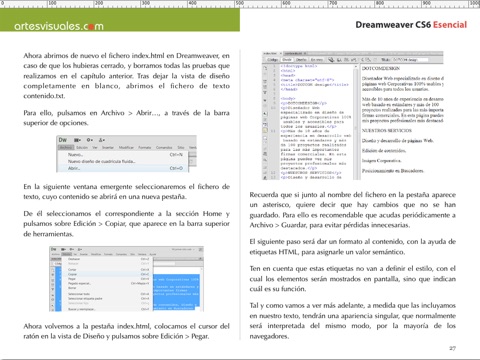
Task: Click the top icon of the coding toolbar
Action: [x=266, y=68]
